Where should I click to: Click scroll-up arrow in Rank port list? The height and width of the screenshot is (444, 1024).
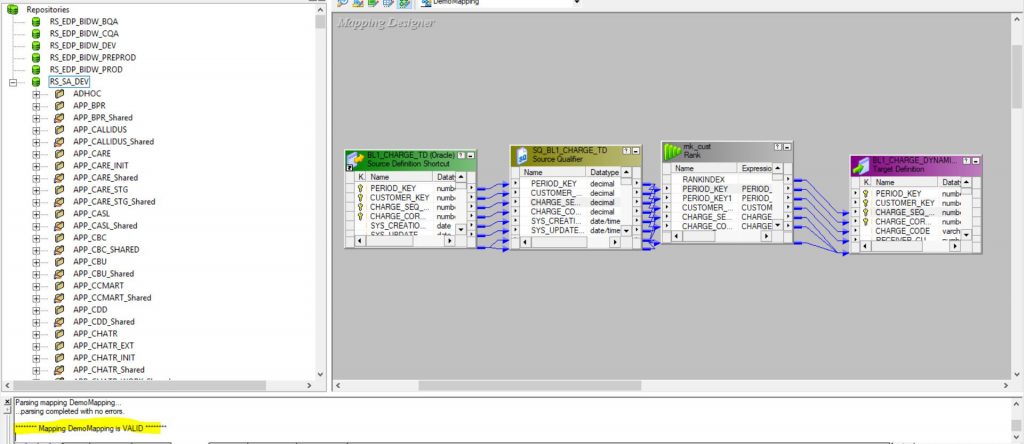777,168
